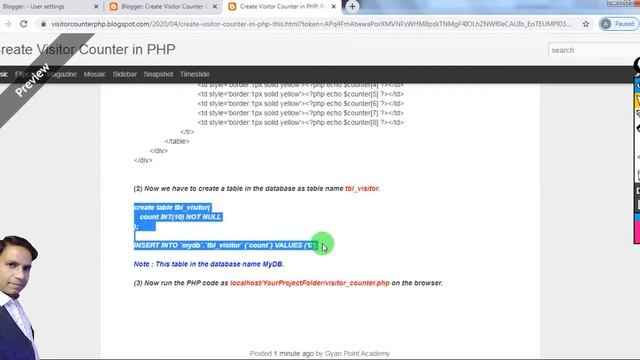
Task: Close the Blogger User settings tab
Action: [x=96, y=7]
